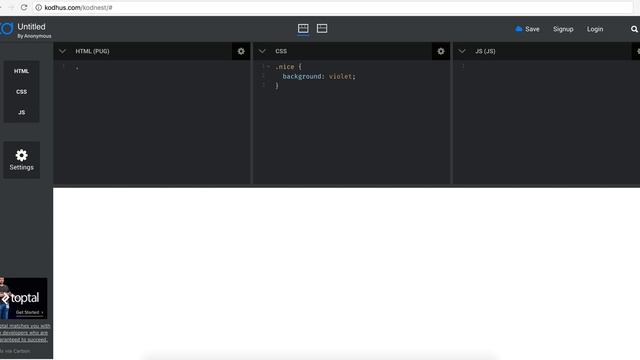Reload the page in browser
640x360 pixels.
coord(24,7)
